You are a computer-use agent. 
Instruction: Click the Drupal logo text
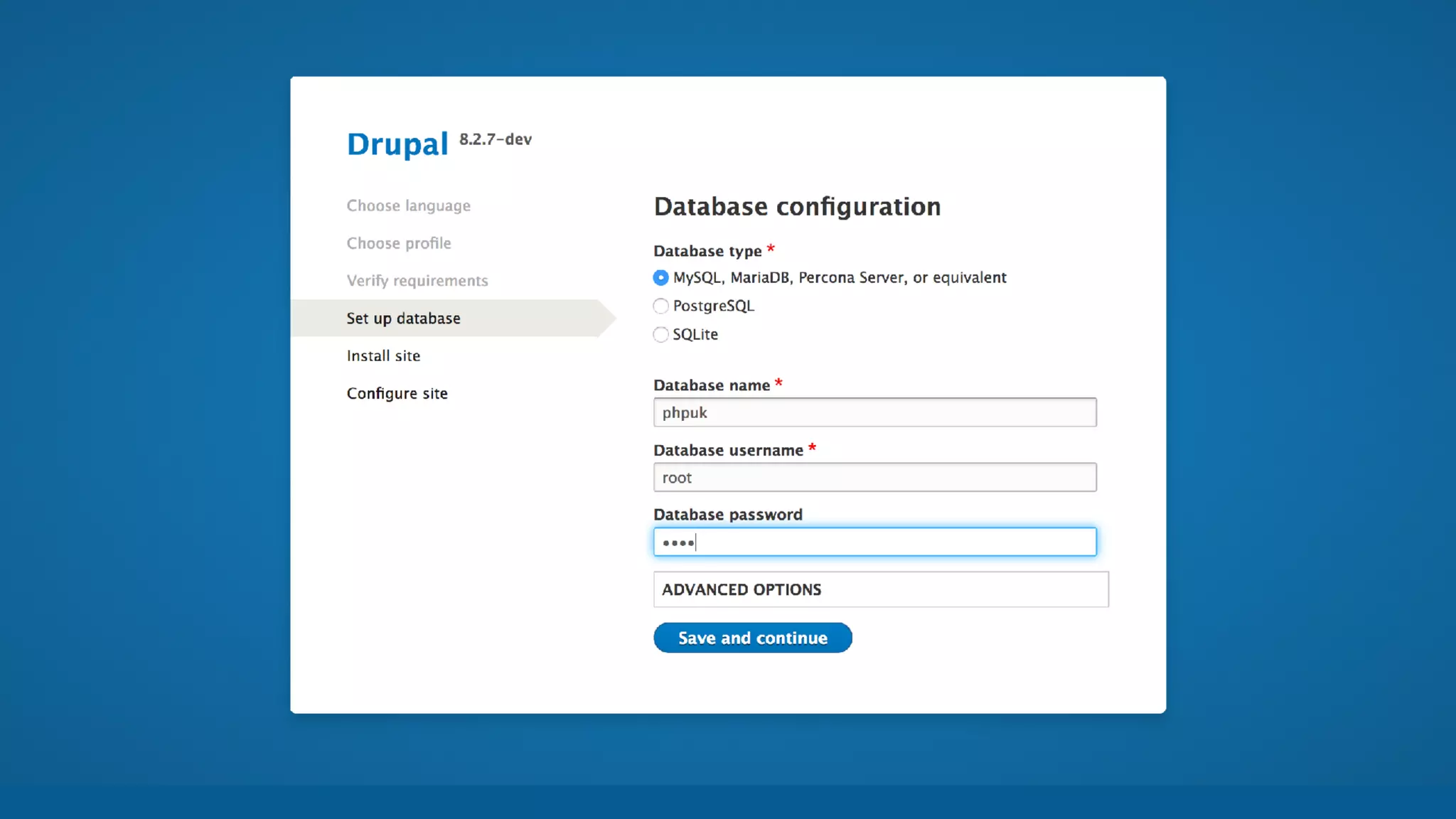point(397,144)
